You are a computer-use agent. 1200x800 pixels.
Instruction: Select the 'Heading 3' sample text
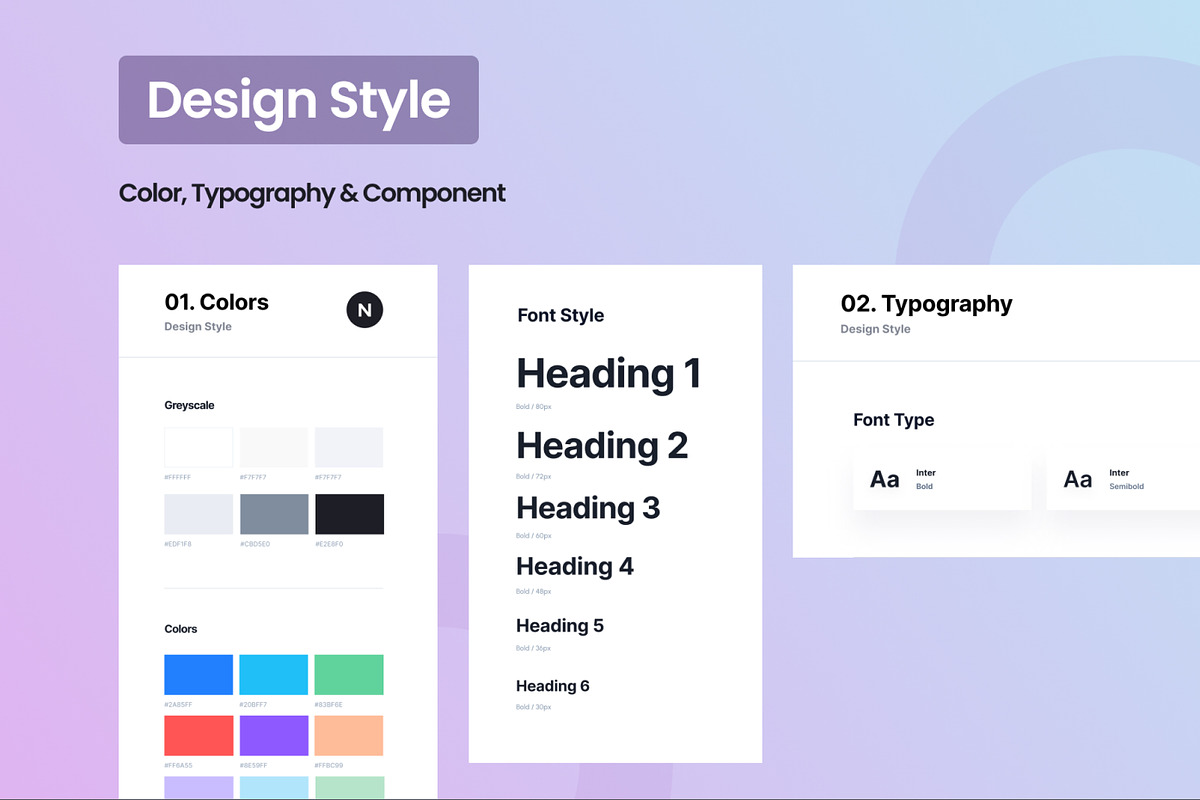pyautogui.click(x=588, y=508)
